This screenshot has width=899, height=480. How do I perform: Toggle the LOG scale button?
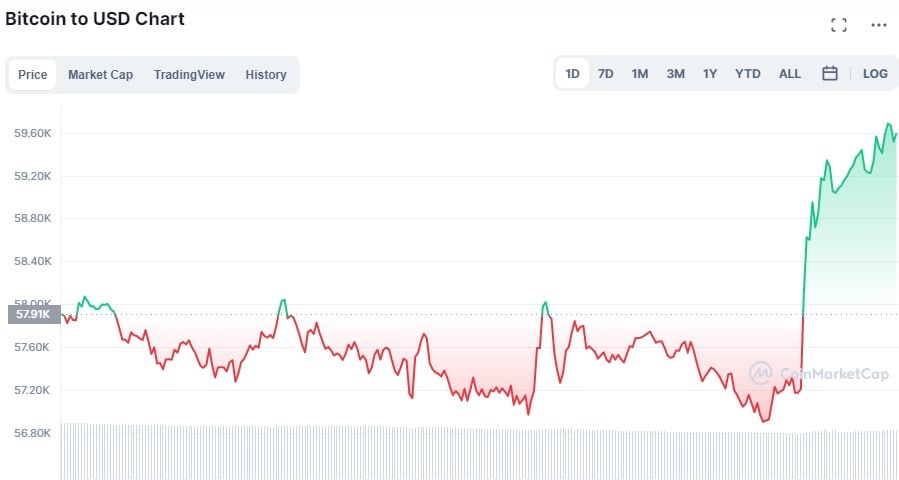click(x=875, y=74)
